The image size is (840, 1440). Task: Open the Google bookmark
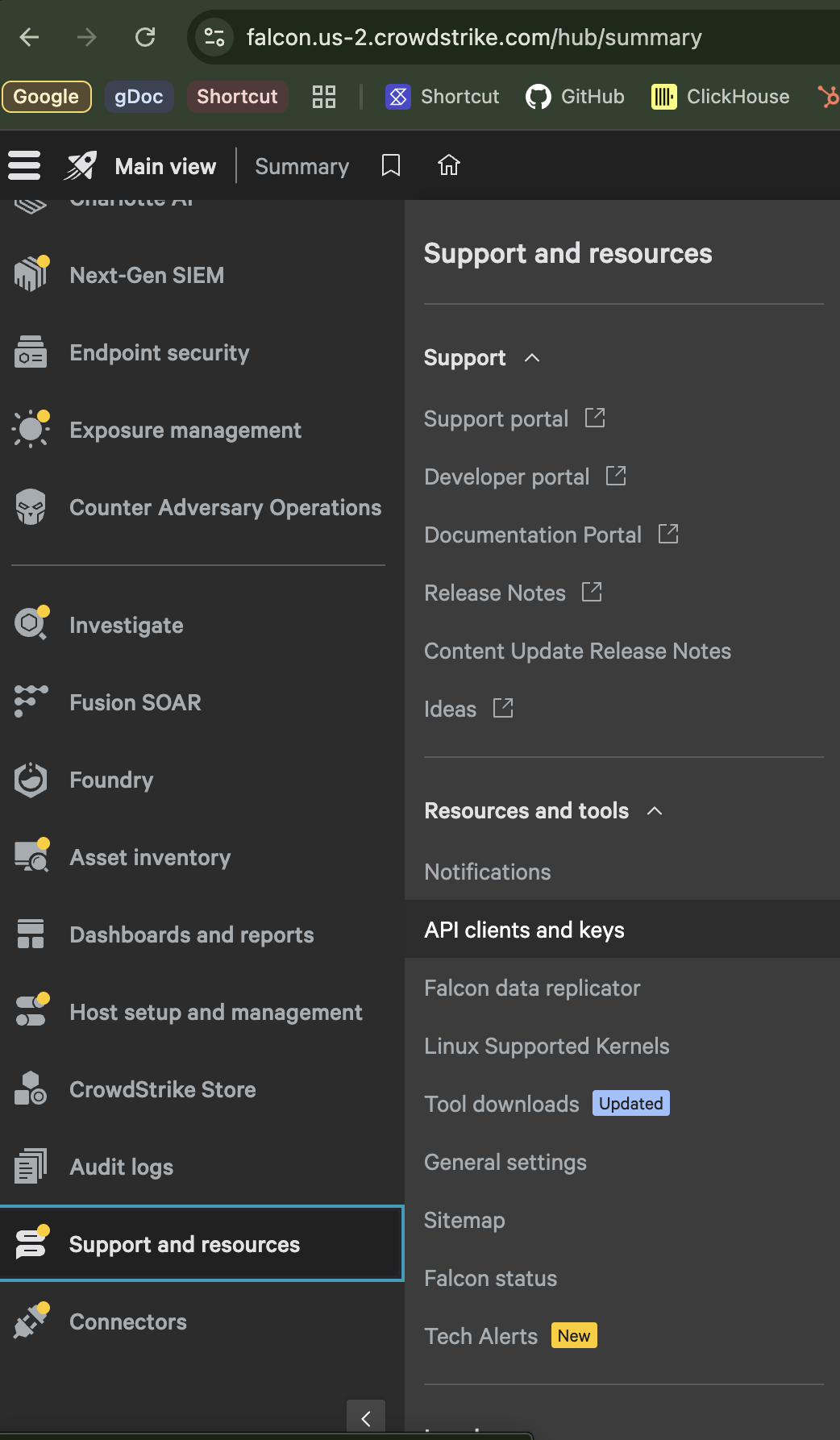47,97
